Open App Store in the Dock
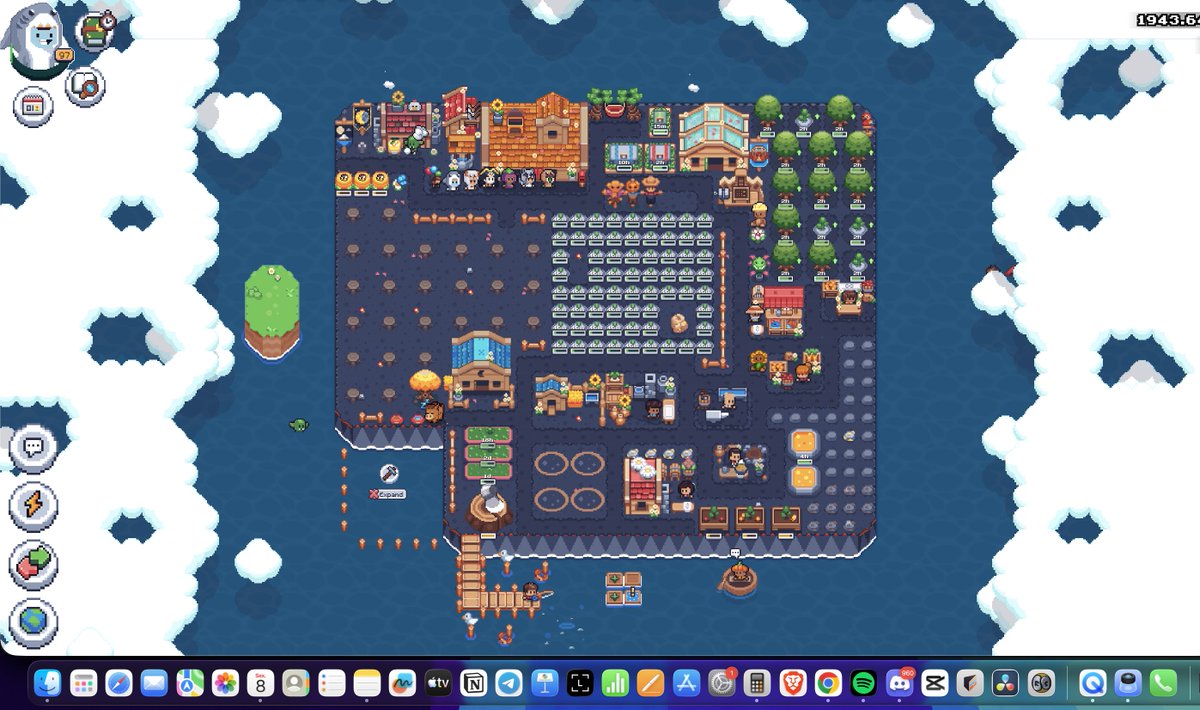The height and width of the screenshot is (710, 1200). (x=687, y=683)
